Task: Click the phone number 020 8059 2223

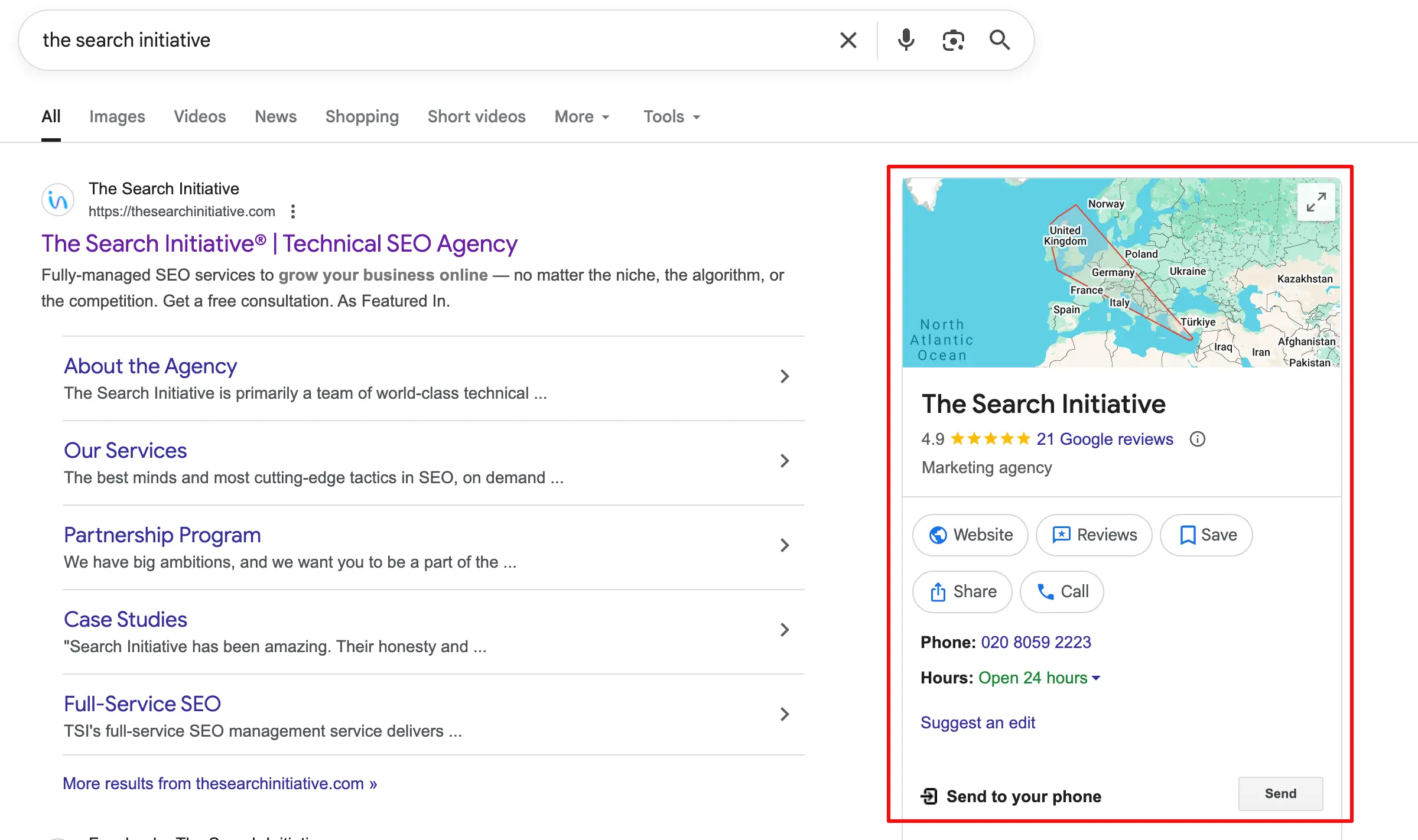Action: point(1036,642)
